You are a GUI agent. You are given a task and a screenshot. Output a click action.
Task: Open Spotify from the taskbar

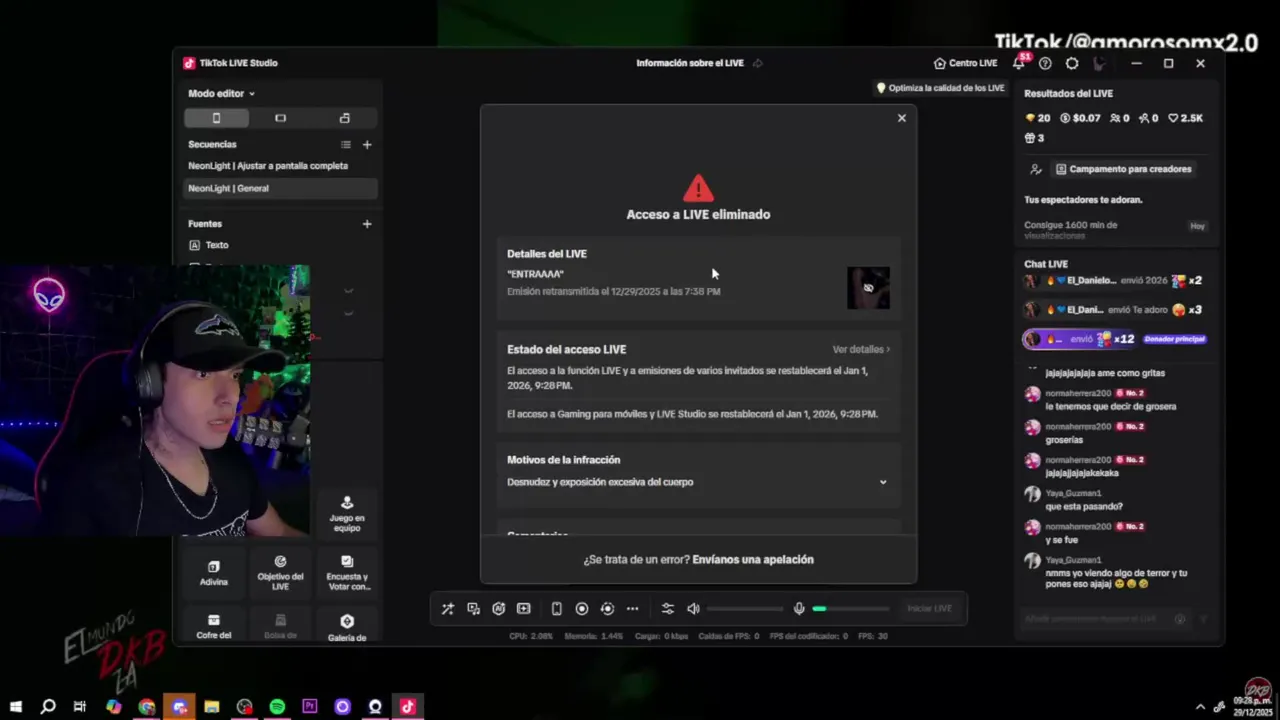[277, 707]
